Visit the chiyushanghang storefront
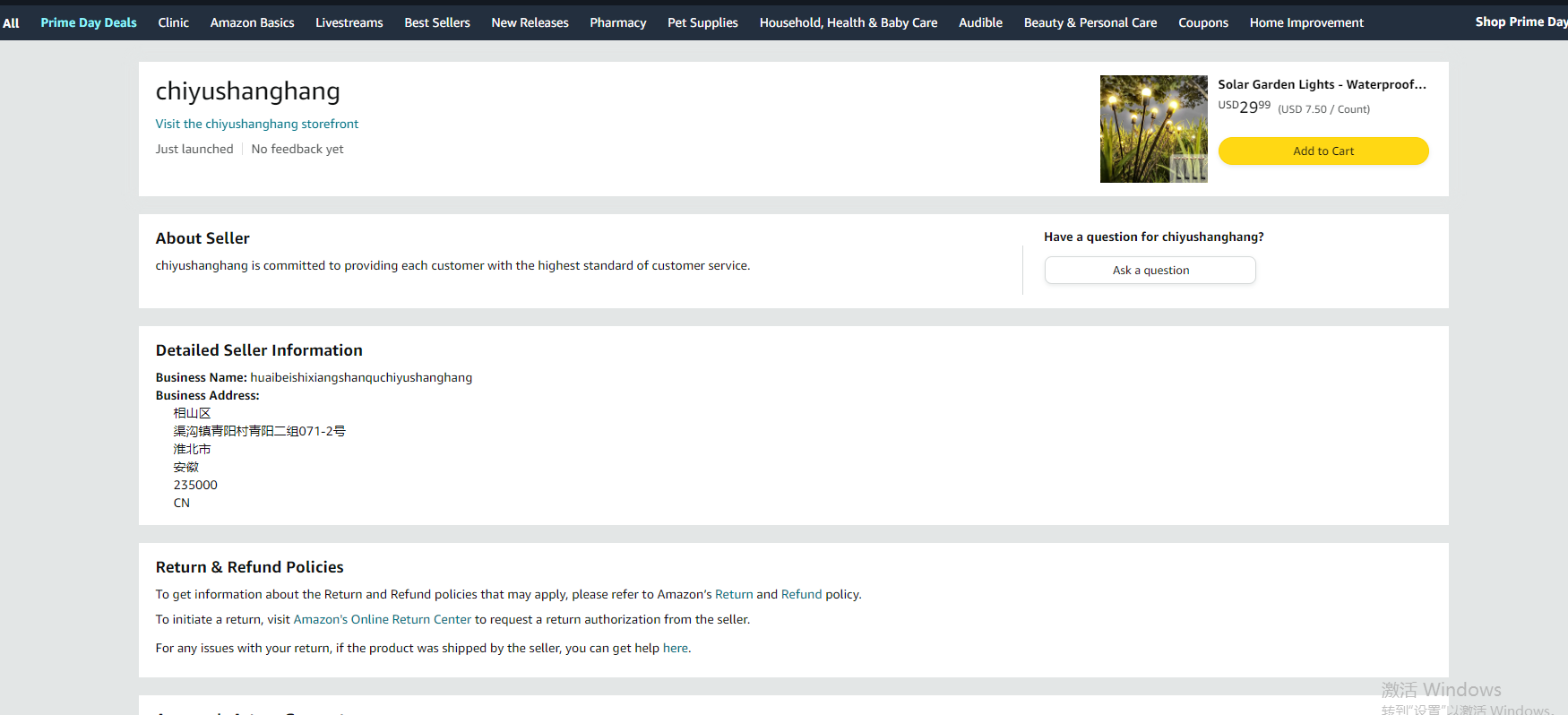The image size is (1568, 715). pyautogui.click(x=257, y=124)
